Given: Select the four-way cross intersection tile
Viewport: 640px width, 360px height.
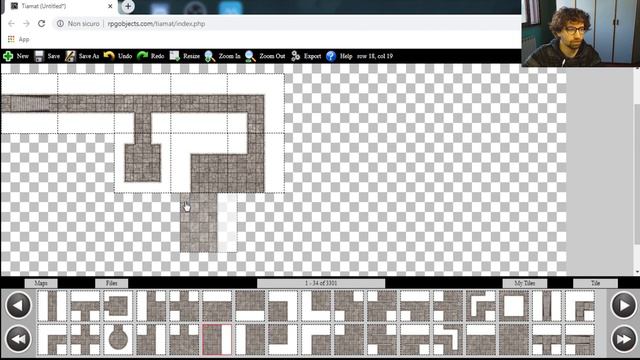Looking at the screenshot, I should pyautogui.click(x=85, y=339).
